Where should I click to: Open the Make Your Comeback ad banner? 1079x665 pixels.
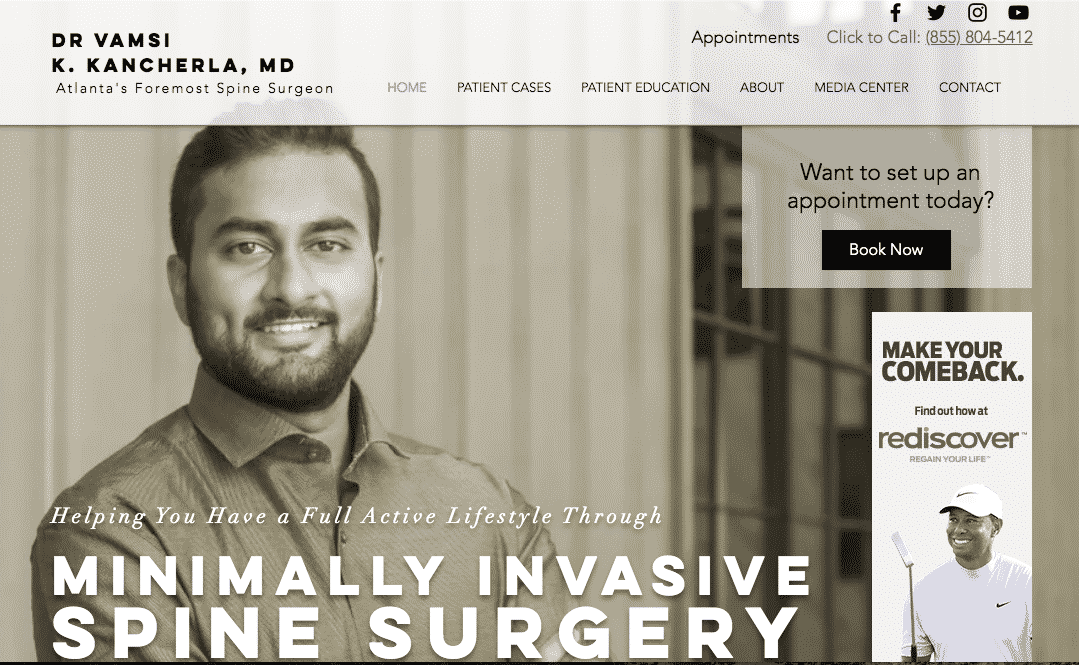pos(952,486)
